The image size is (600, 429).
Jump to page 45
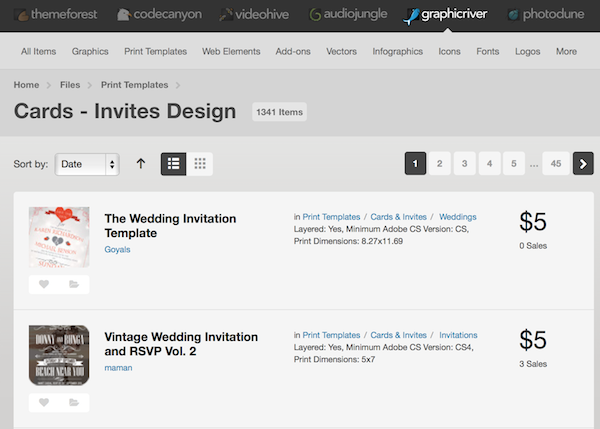click(x=556, y=163)
